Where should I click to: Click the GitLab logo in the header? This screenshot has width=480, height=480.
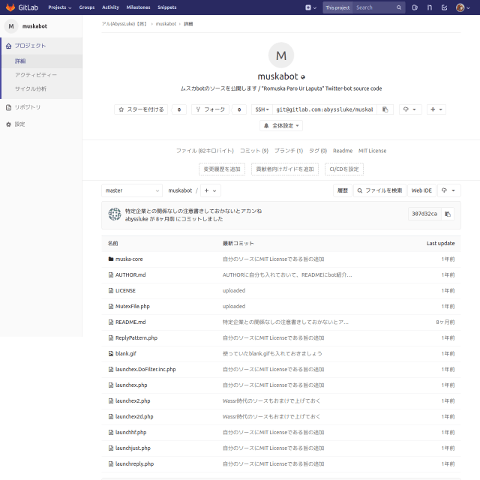(x=22, y=7)
